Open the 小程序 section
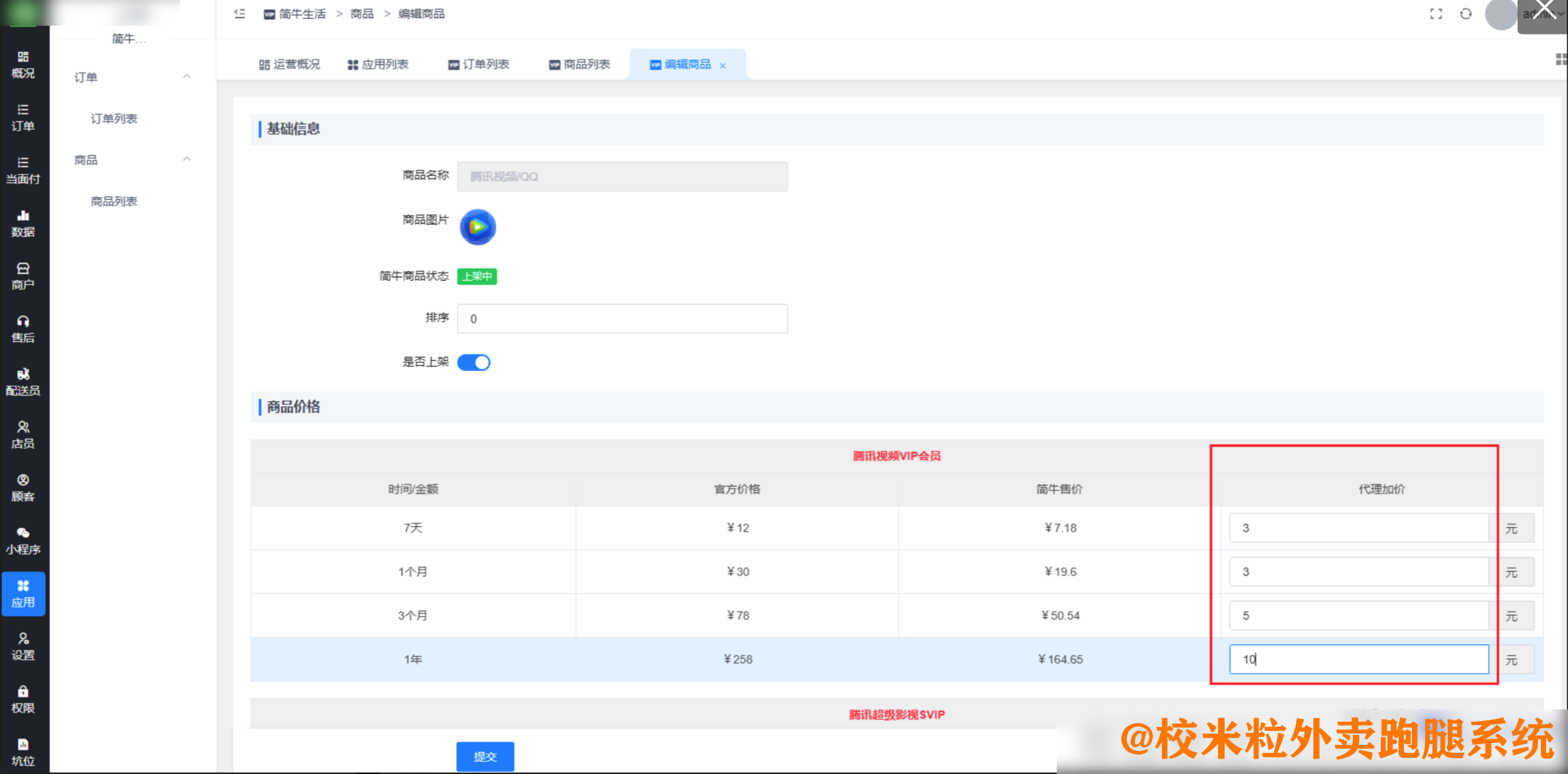This screenshot has width=1568, height=774. (x=24, y=541)
